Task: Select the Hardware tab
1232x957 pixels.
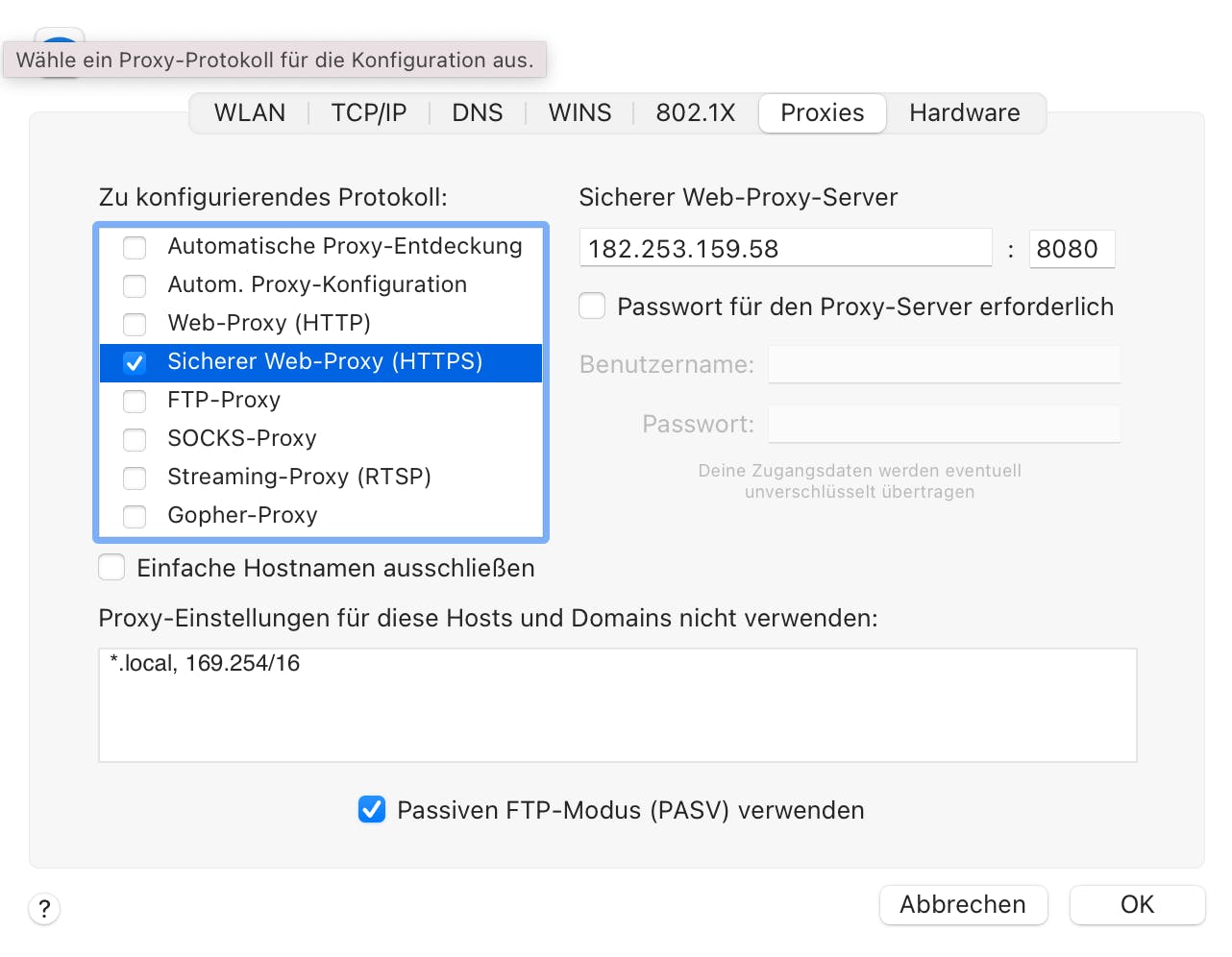Action: tap(965, 112)
